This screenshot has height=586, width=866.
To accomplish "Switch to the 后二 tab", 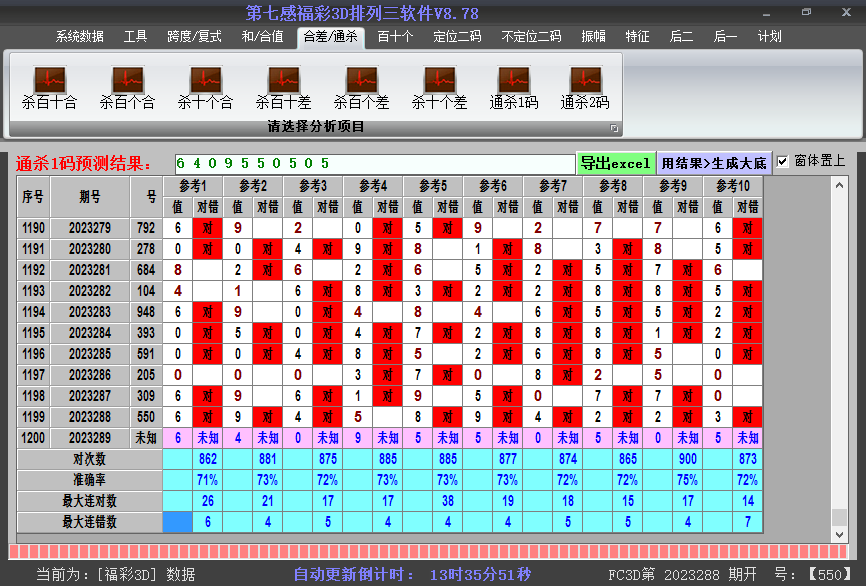I will point(681,36).
